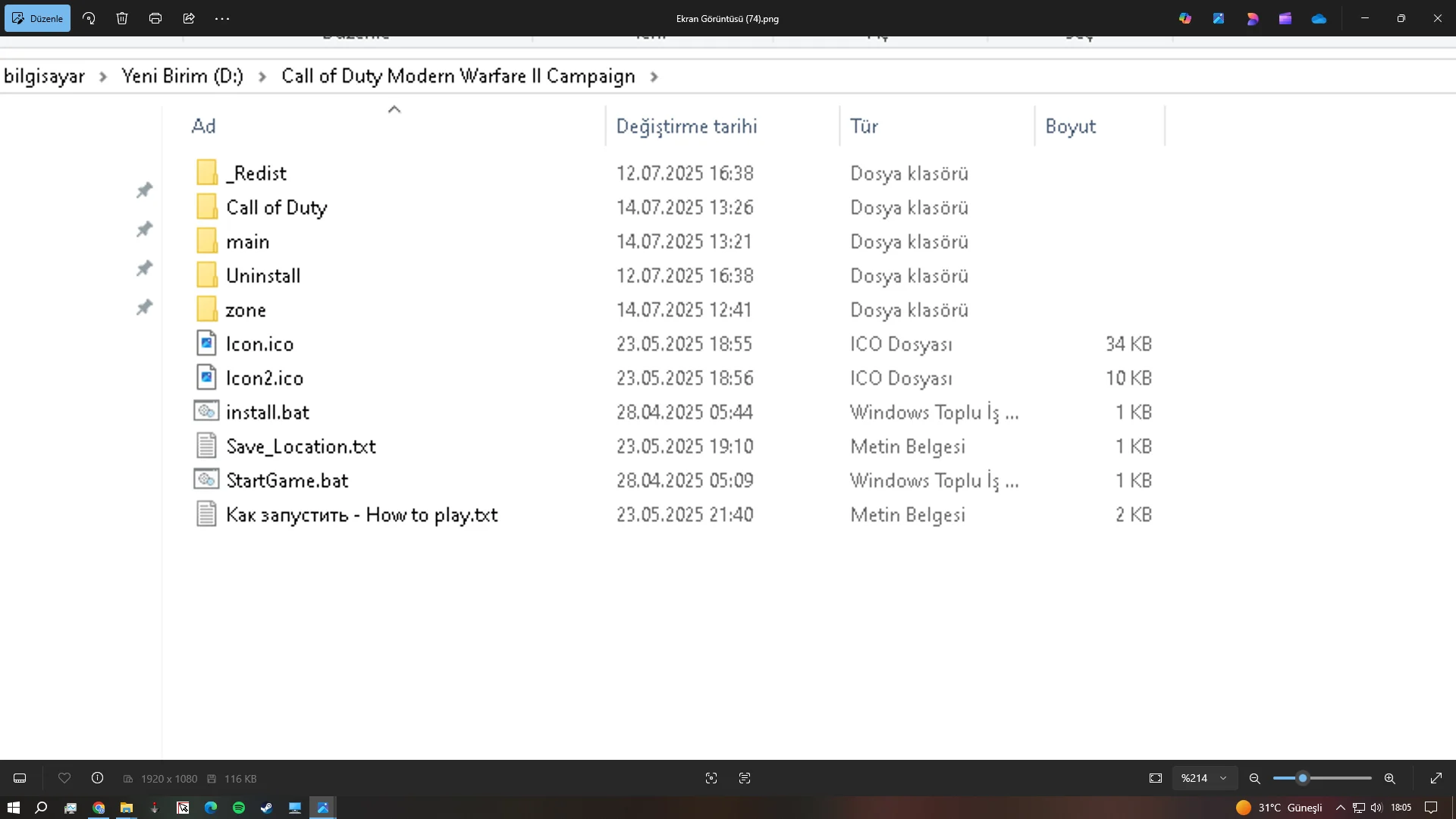This screenshot has width=1456, height=819.
Task: Open Clipchamp icon in title bar
Action: point(1285,18)
